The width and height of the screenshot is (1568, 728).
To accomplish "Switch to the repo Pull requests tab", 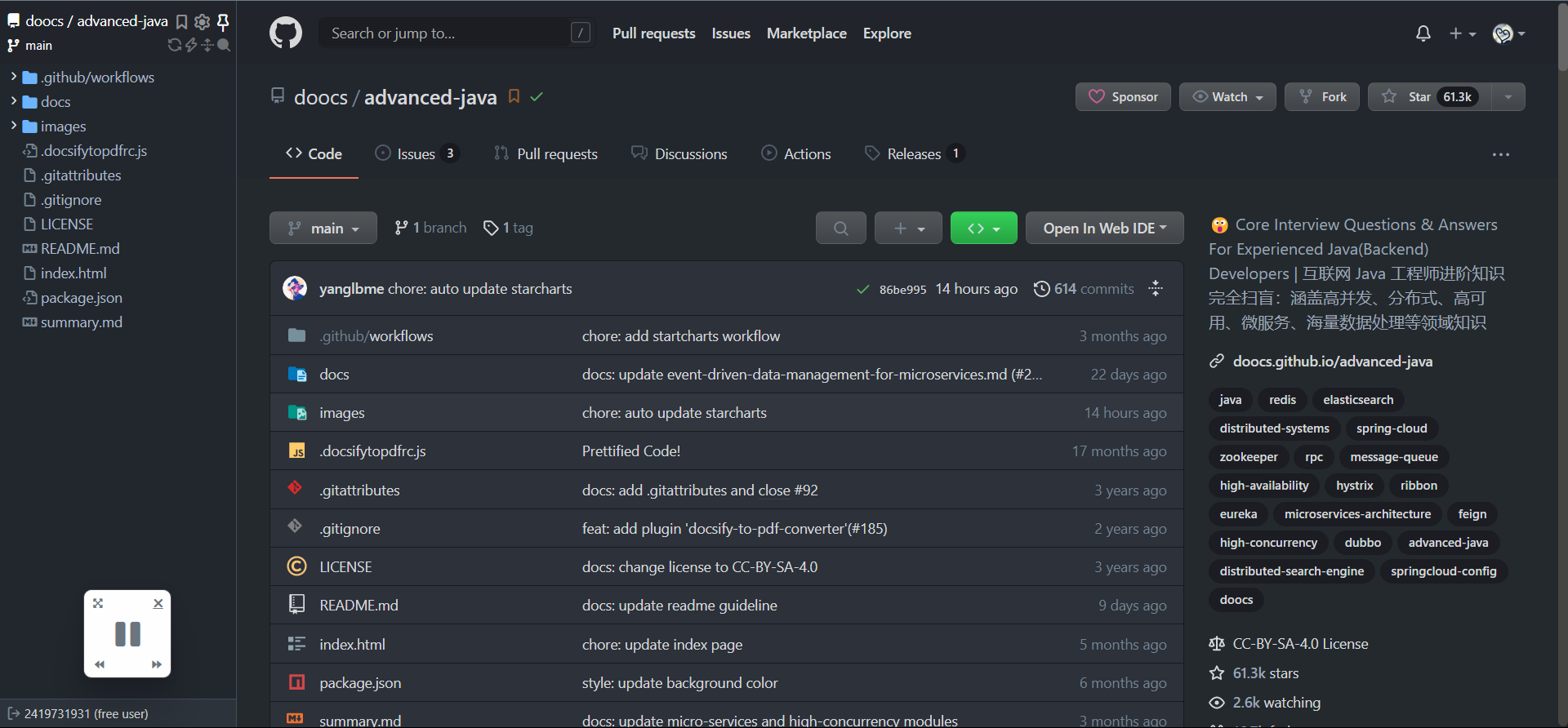I will click(x=546, y=153).
